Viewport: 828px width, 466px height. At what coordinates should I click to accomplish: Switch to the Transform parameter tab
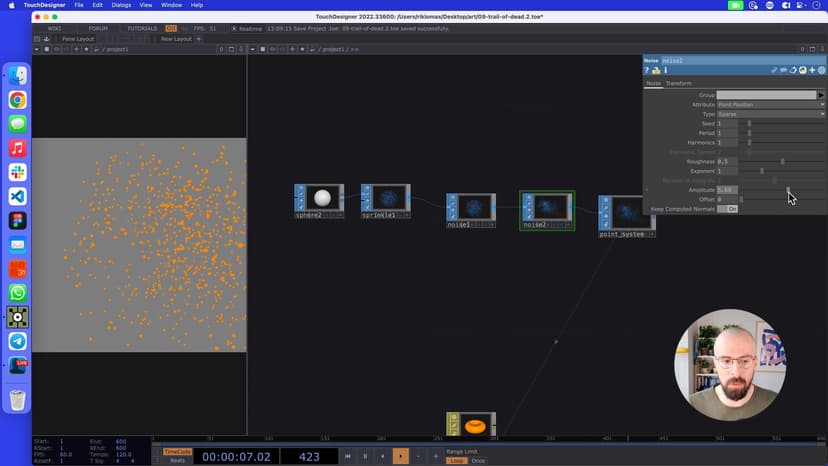[x=678, y=83]
